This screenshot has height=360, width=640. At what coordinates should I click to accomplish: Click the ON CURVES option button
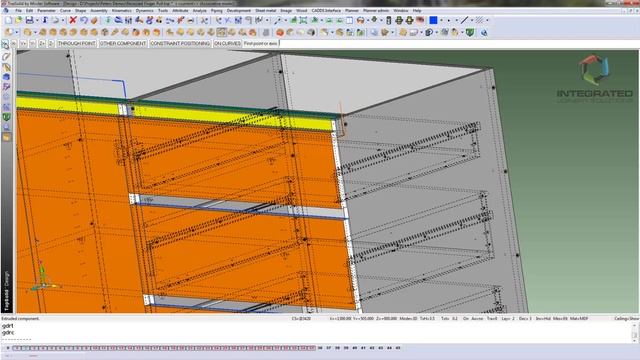tap(227, 43)
